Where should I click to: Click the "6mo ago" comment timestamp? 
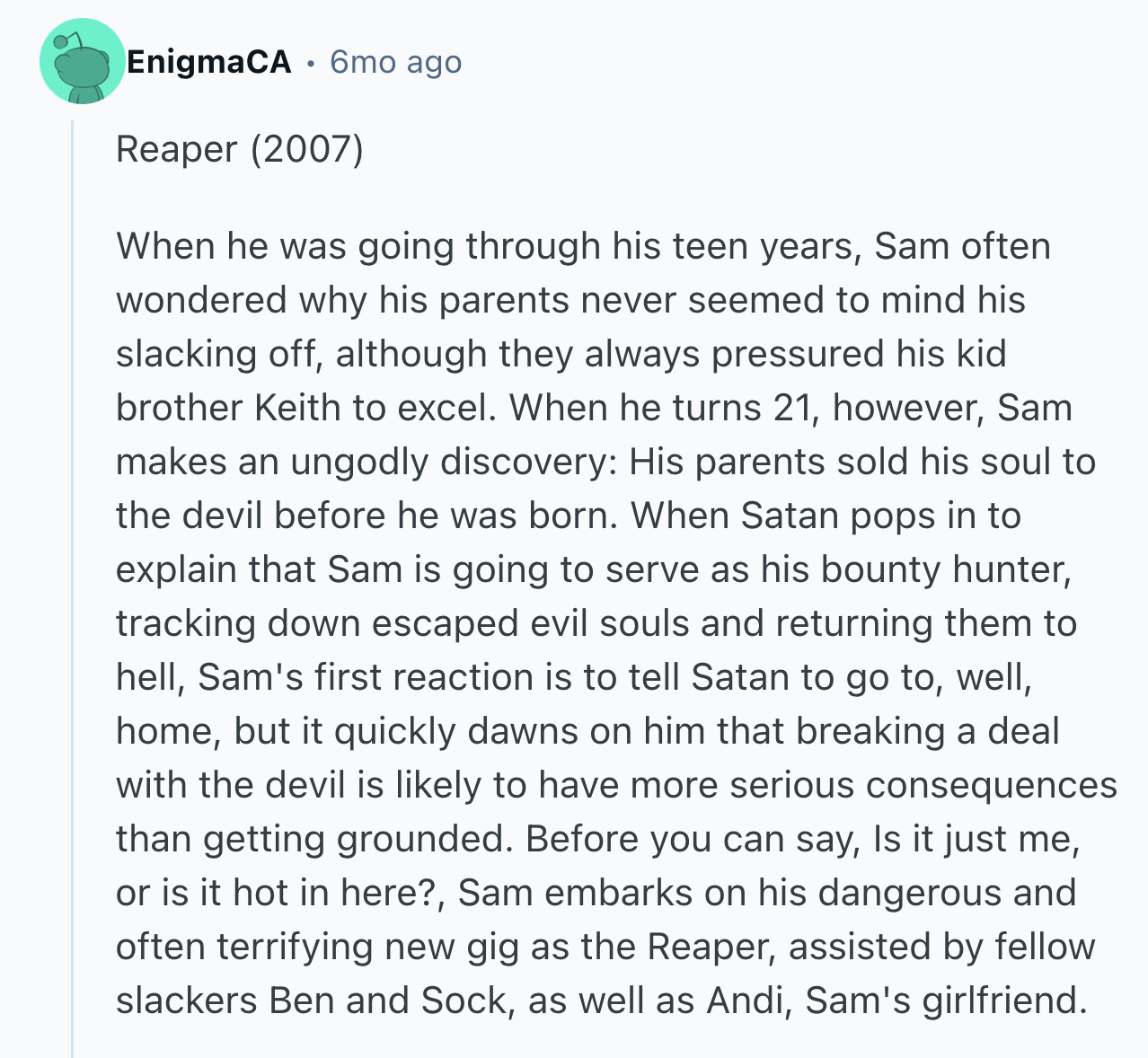click(x=395, y=62)
